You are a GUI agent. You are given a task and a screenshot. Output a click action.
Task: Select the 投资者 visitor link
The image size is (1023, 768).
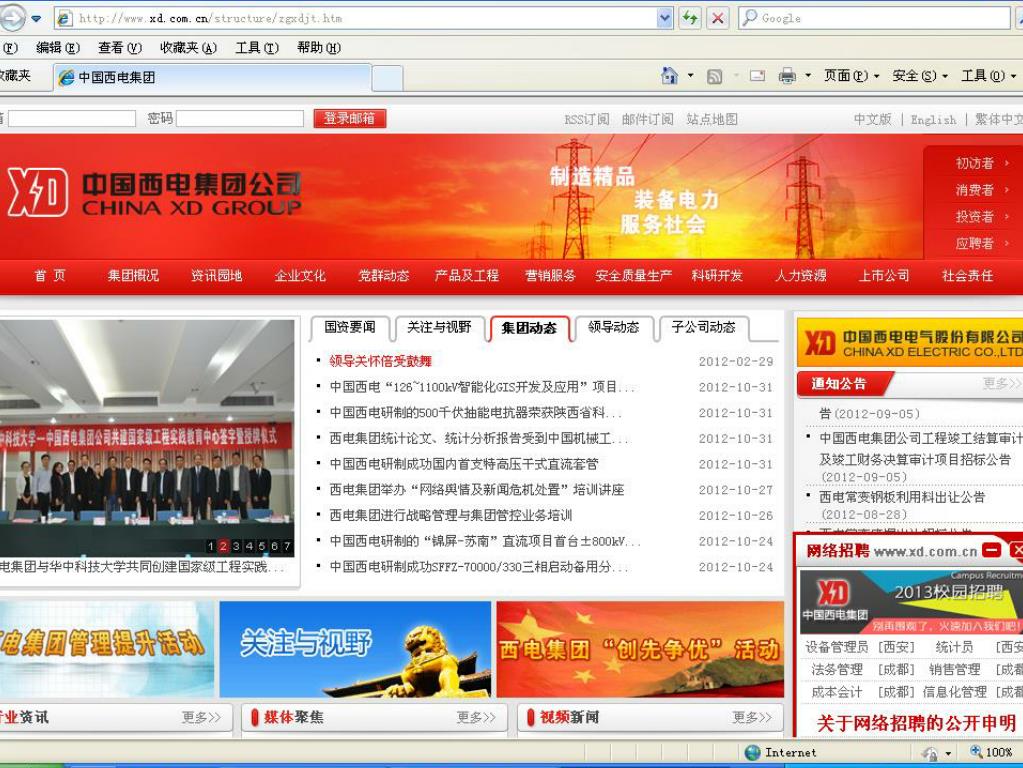click(975, 217)
